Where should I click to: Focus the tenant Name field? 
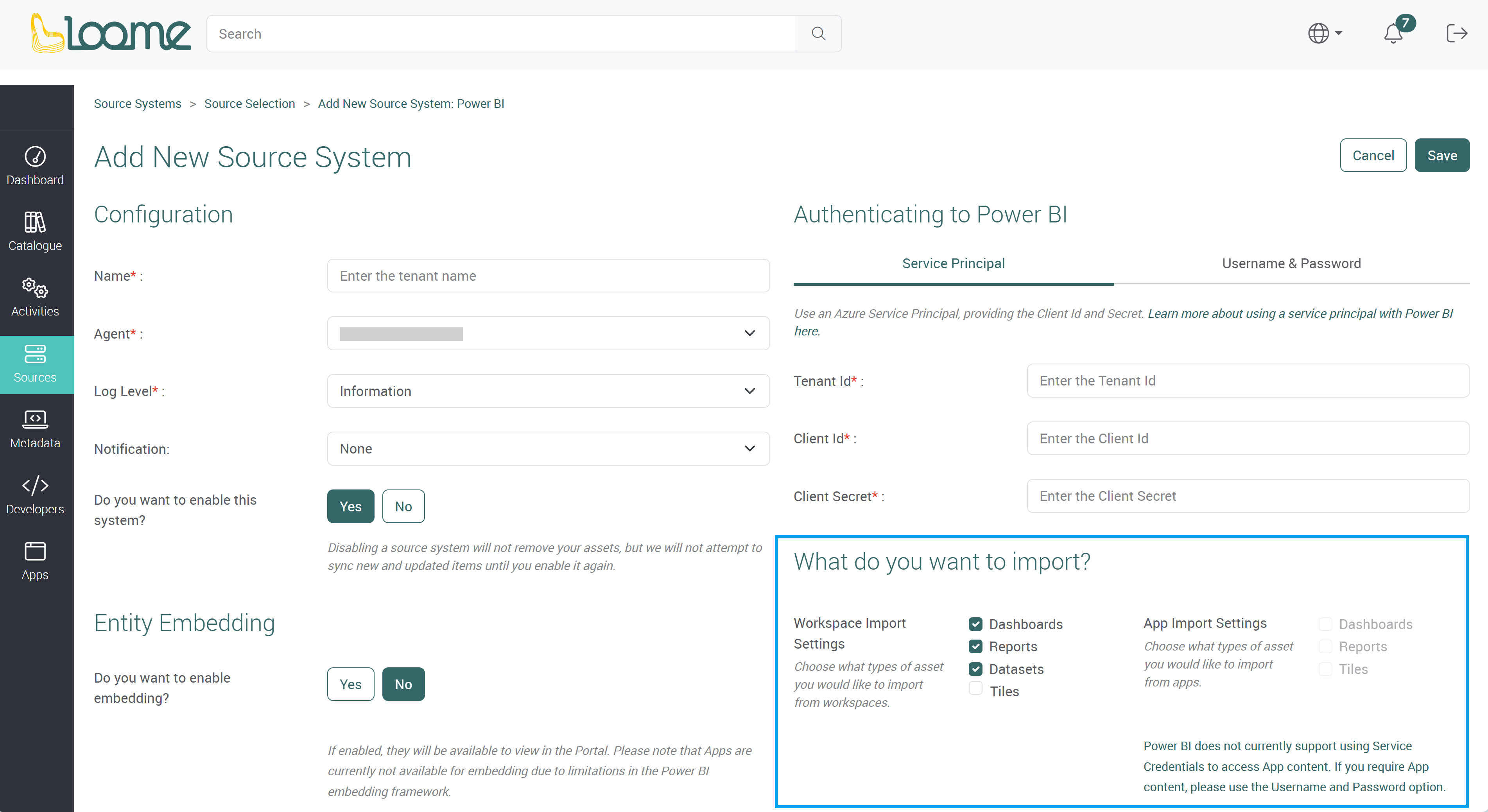pyautogui.click(x=548, y=276)
